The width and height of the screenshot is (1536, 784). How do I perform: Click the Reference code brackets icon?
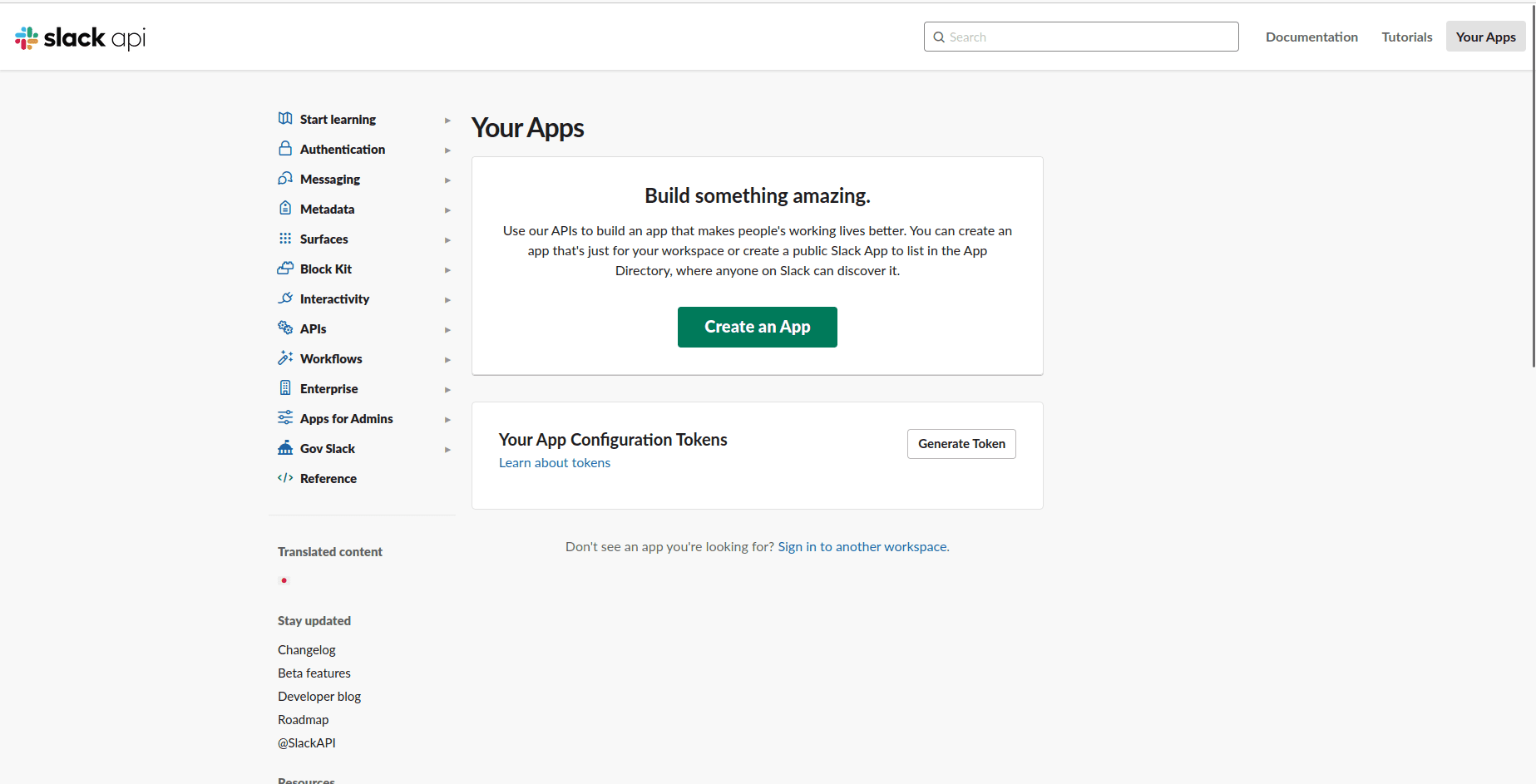pyautogui.click(x=285, y=478)
